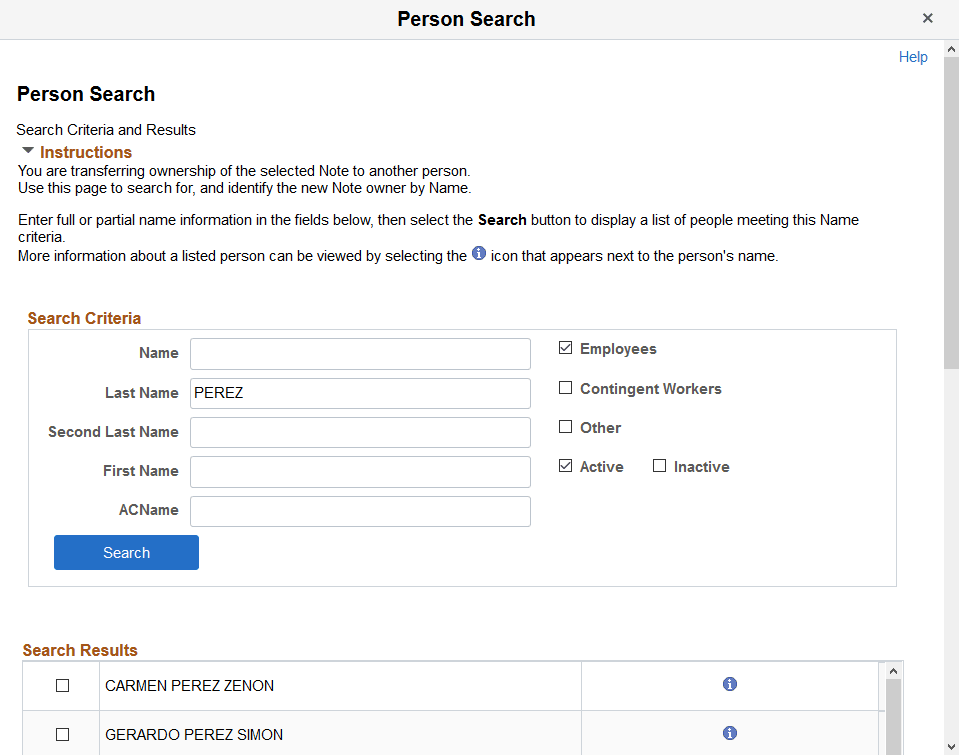Toggle the Active checkbox
959x756 pixels.
(x=566, y=466)
